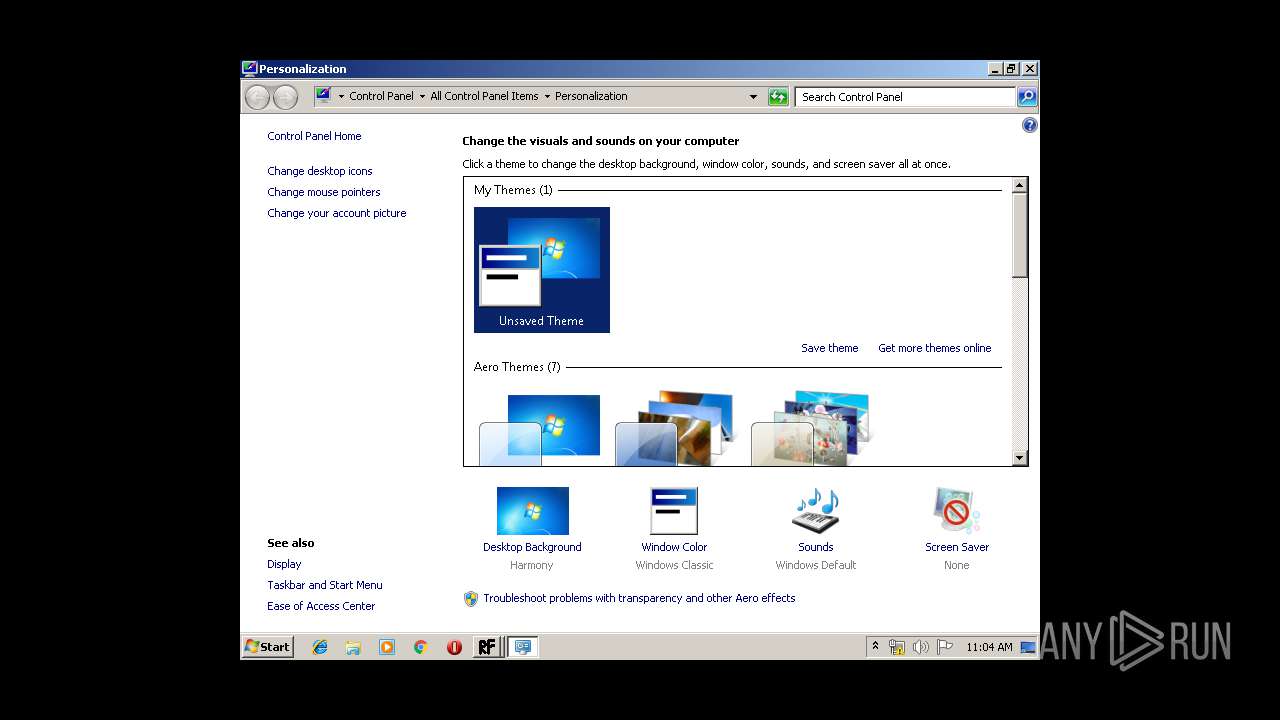Go forward with the Forward arrow button
Viewport: 1280px width, 720px height.
click(285, 97)
